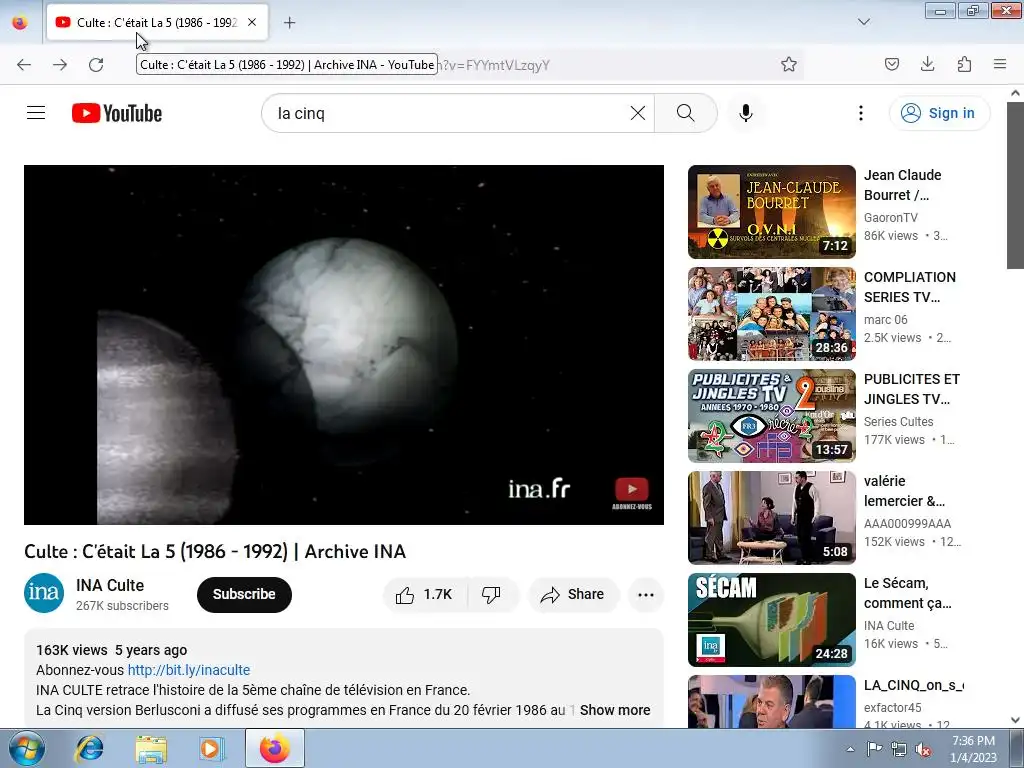Close the 'Culte : C'était La 5' tab
Viewport: 1024px width, 768px height.
coord(252,22)
